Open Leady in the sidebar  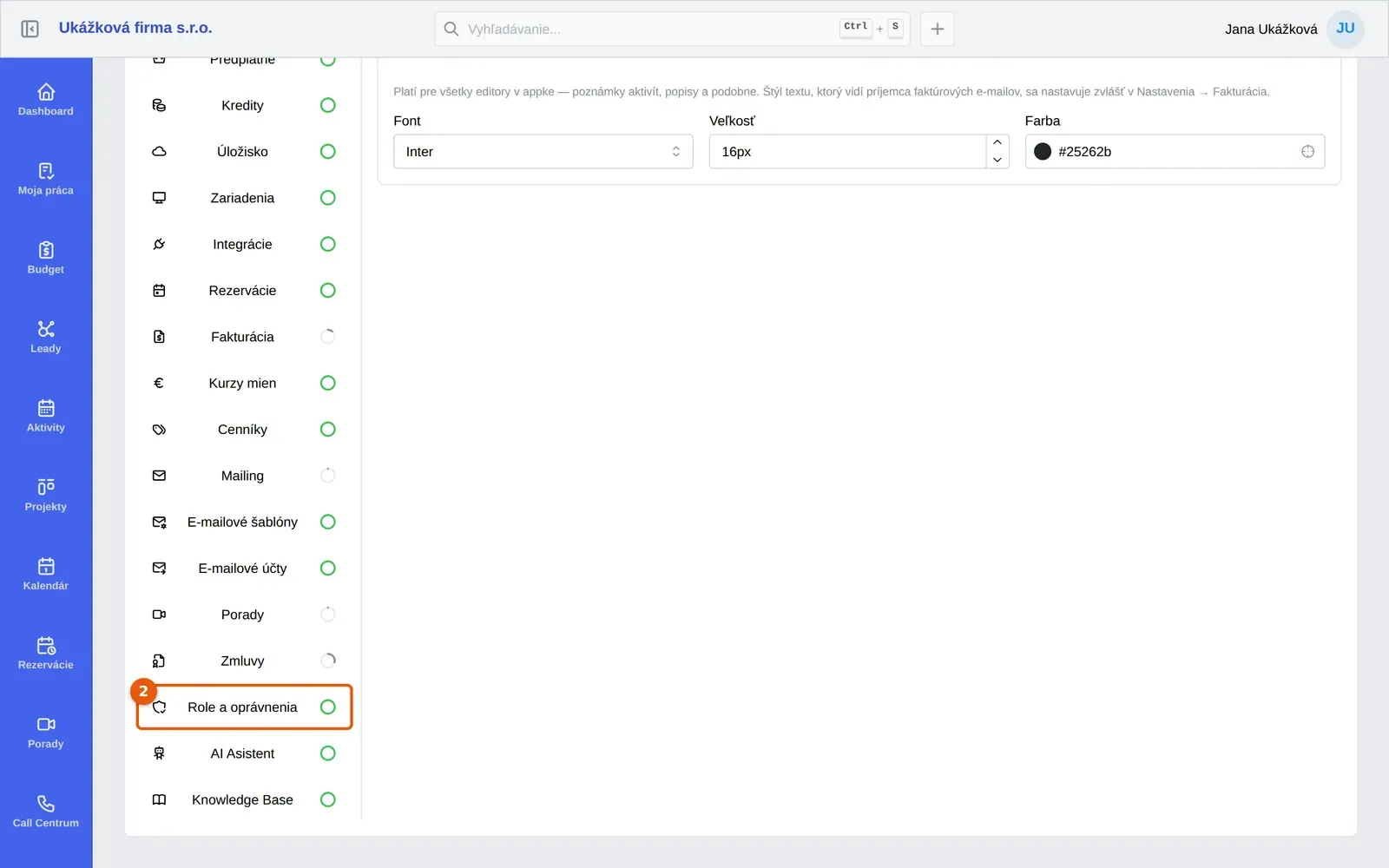coord(46,337)
